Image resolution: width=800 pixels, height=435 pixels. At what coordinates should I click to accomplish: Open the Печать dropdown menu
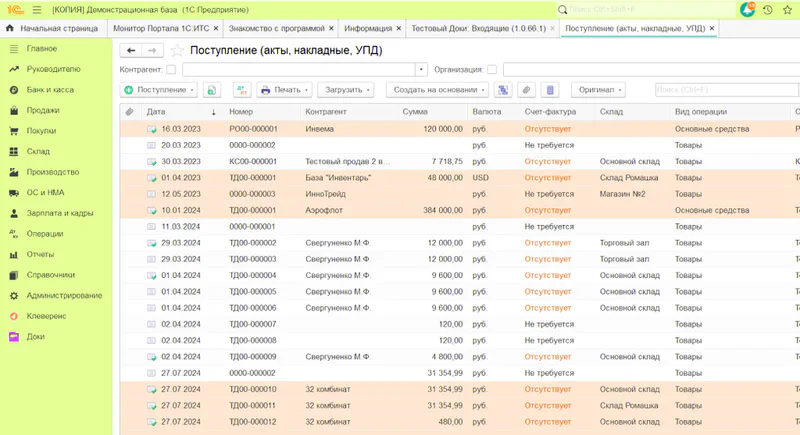285,90
